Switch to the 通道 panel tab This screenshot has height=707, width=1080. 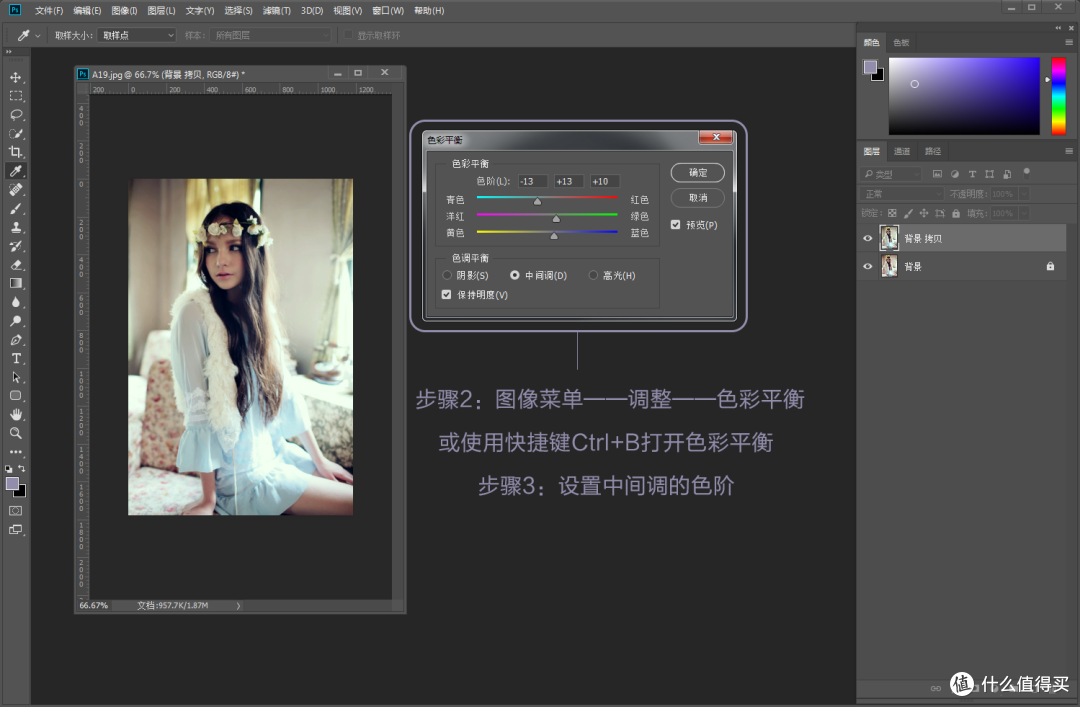click(x=902, y=151)
